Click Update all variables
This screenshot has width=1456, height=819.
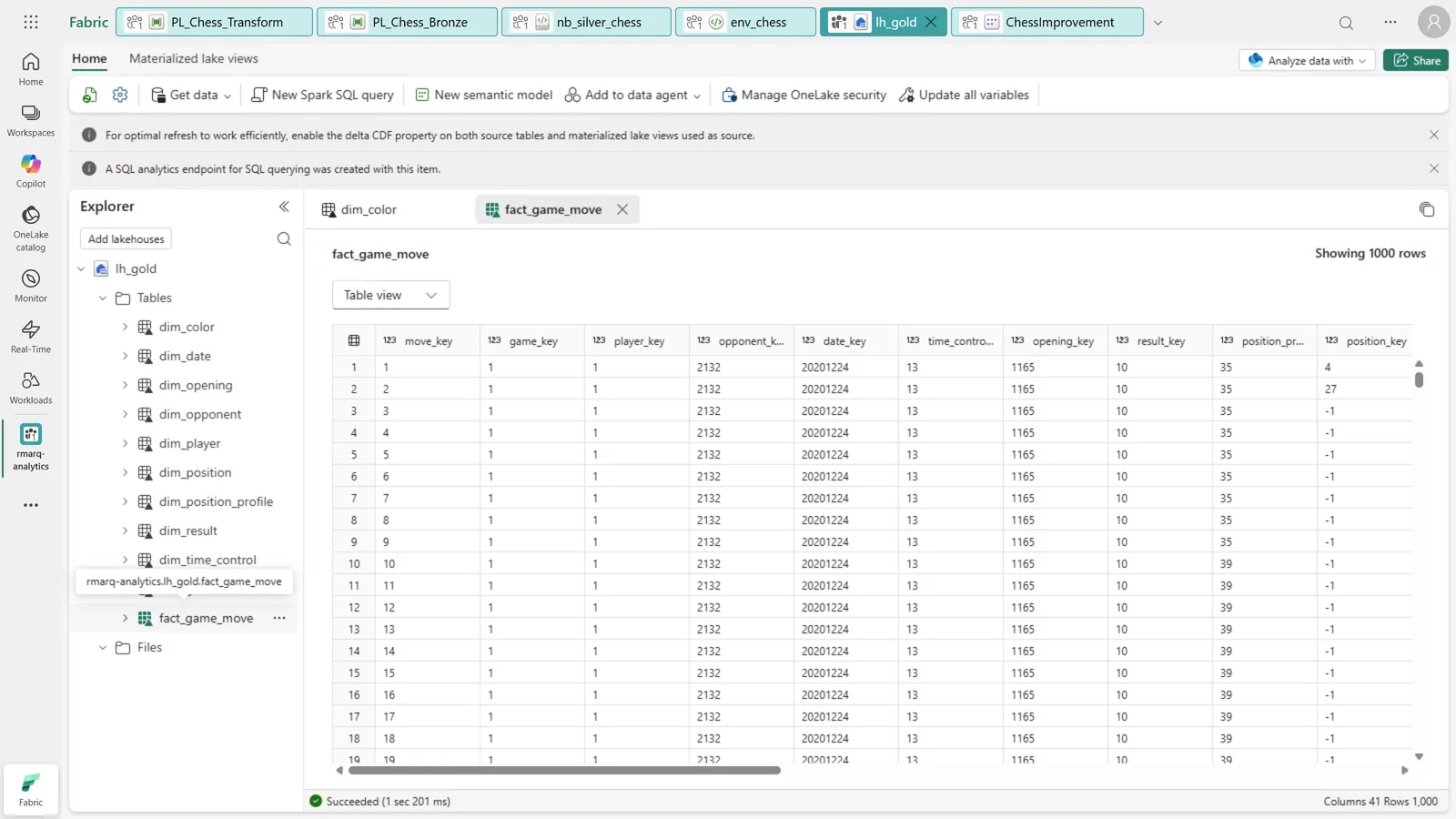[964, 95]
